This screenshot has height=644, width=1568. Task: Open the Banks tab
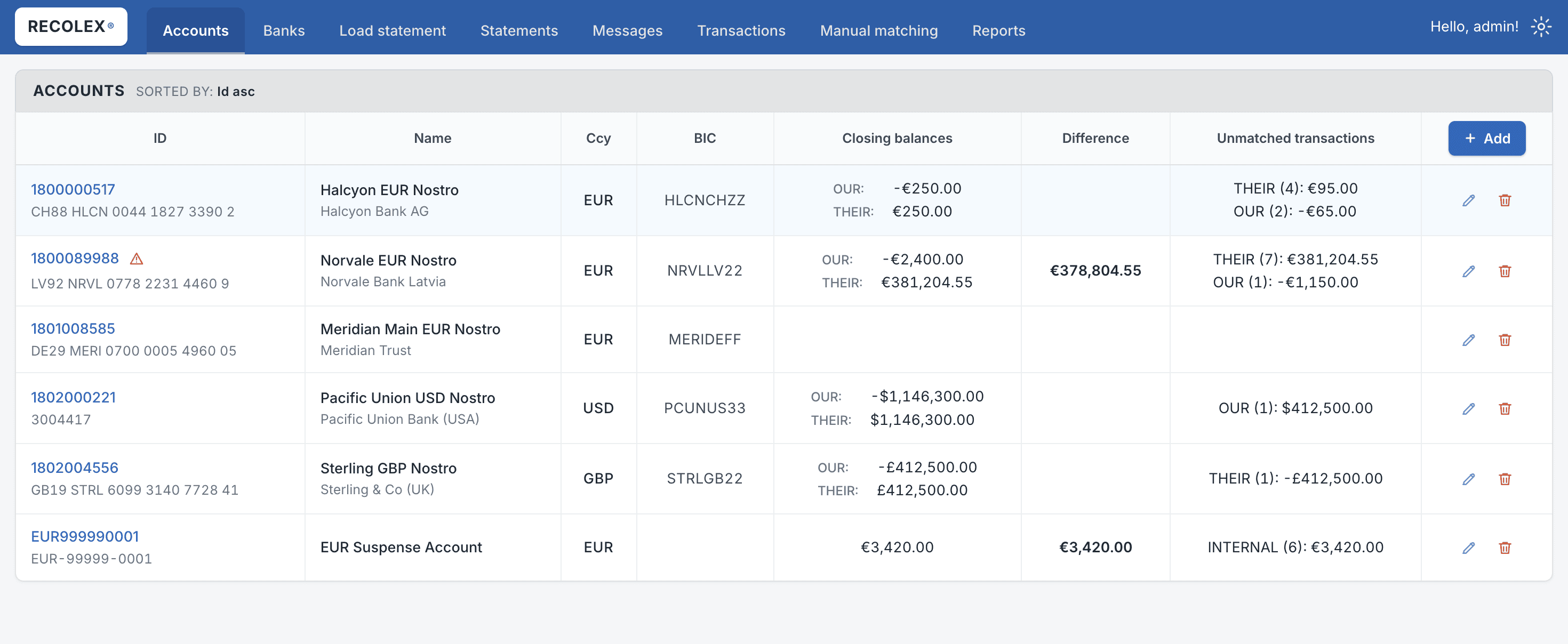(284, 30)
